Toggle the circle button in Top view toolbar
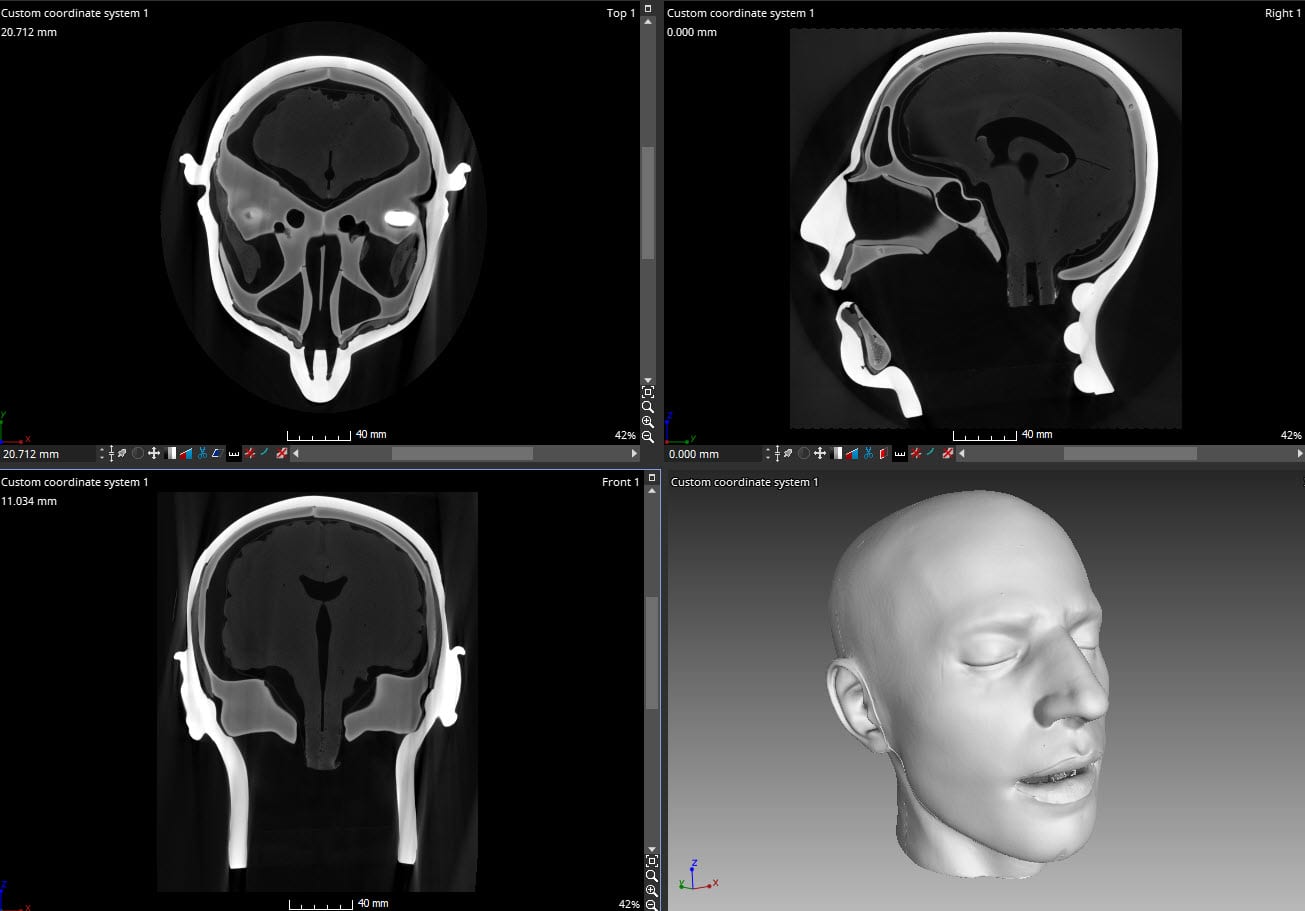This screenshot has width=1305, height=911. coord(138,453)
